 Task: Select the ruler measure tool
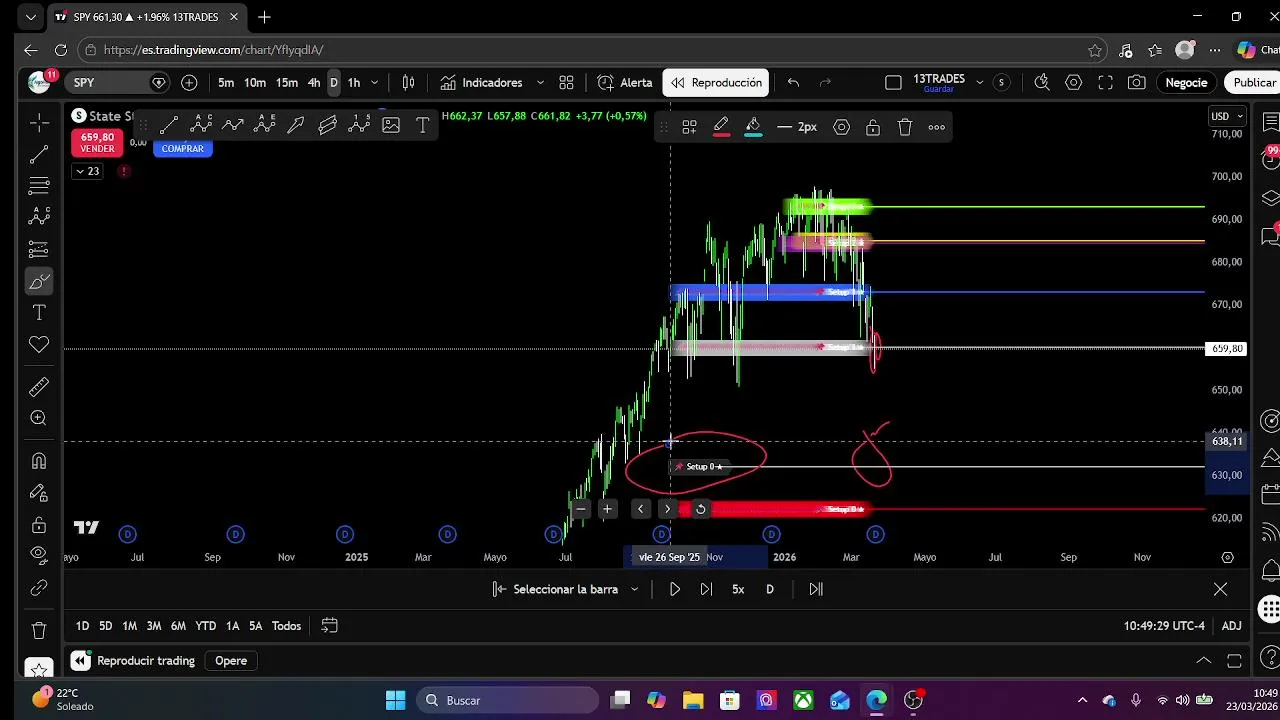pyautogui.click(x=39, y=387)
